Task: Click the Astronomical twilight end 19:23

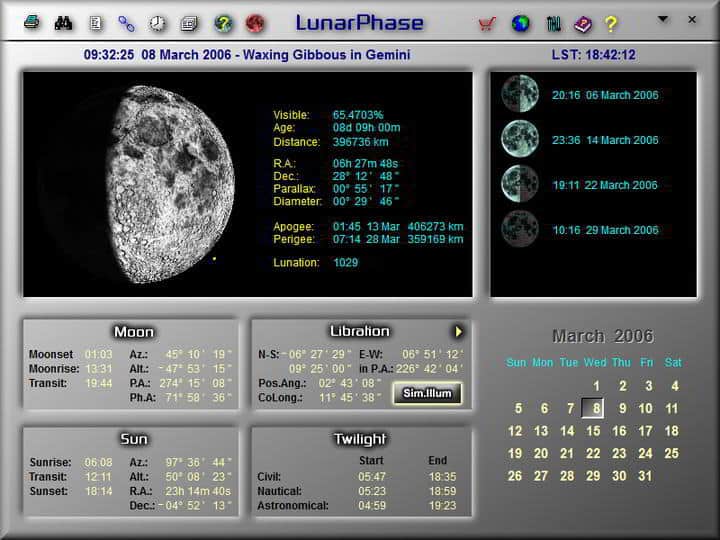Action: pos(443,506)
